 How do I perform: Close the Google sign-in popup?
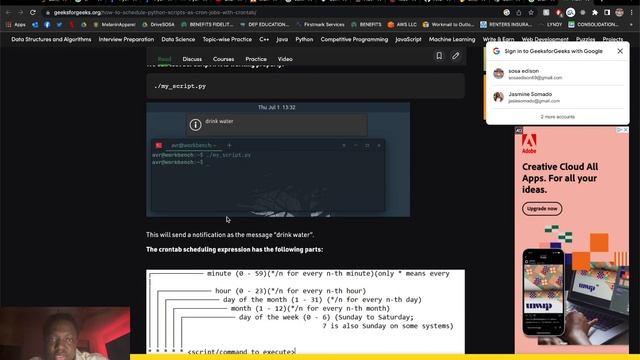point(620,51)
